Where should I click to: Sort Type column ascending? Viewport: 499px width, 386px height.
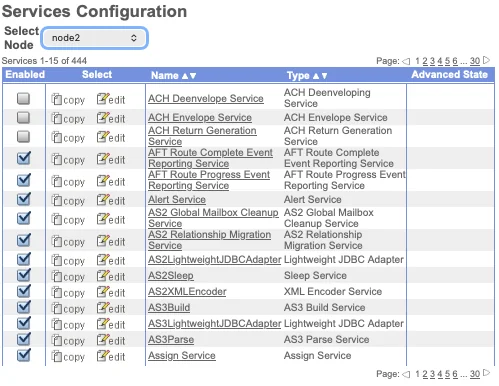click(316, 76)
